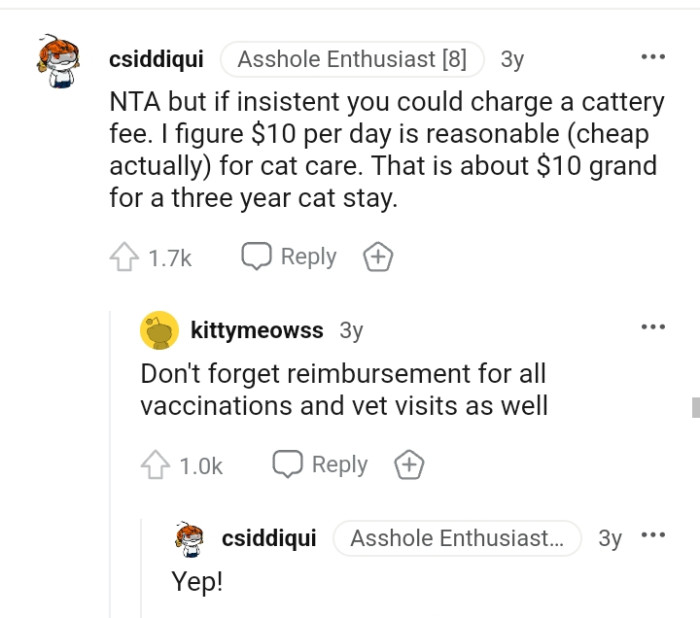Click csiddiqui's avatar on top comment
The height and width of the screenshot is (618, 700).
tap(59, 60)
